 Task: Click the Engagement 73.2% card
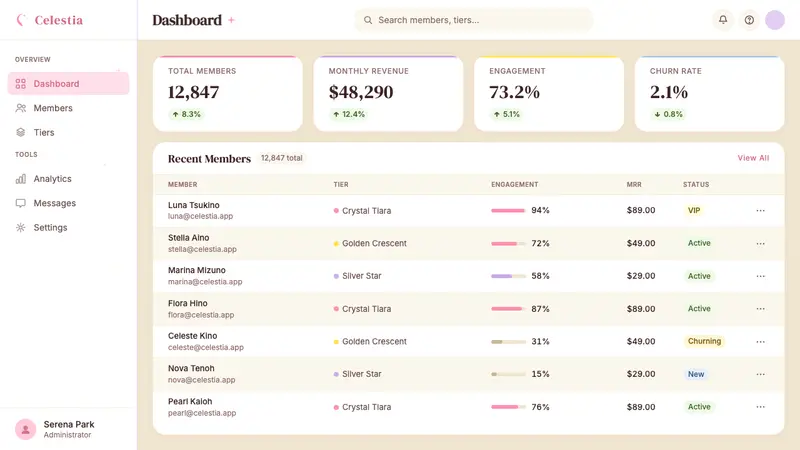point(549,94)
